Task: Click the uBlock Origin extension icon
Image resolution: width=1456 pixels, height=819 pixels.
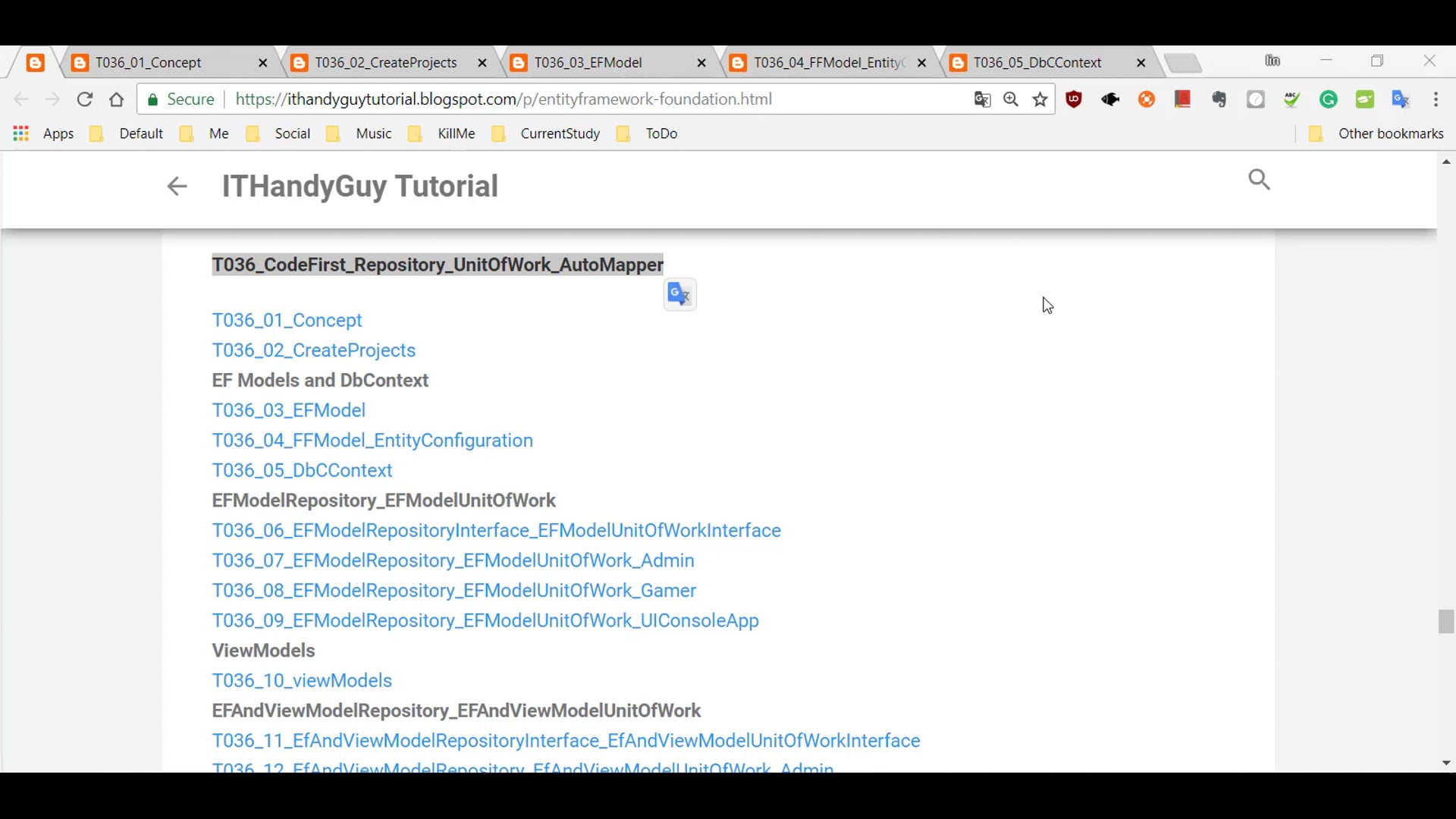Action: [1074, 99]
